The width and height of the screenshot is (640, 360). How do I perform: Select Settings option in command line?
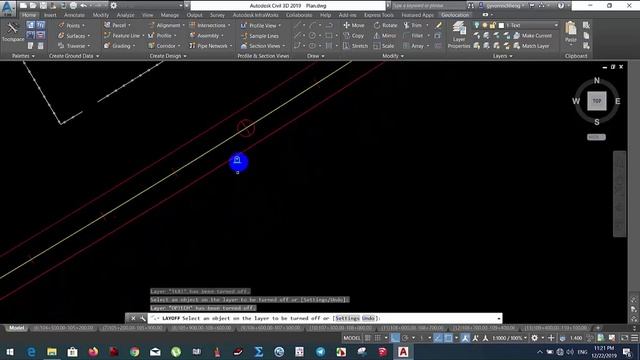347,318
